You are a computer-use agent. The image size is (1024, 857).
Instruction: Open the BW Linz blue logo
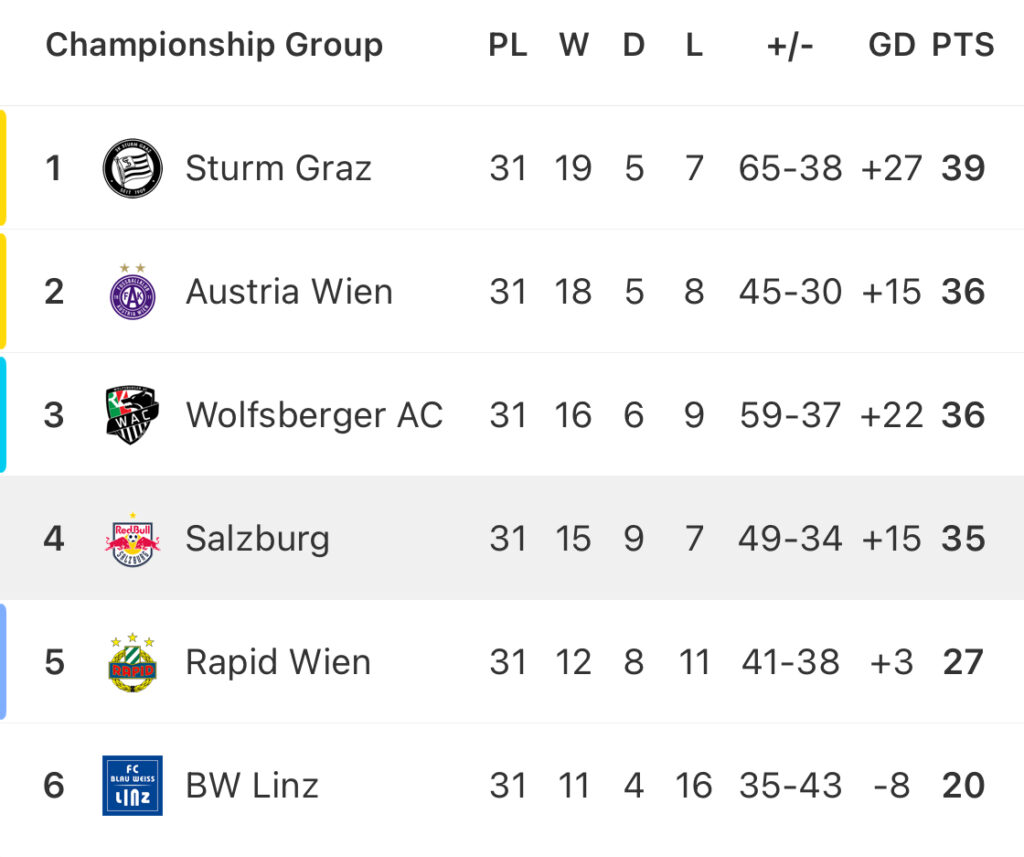(x=133, y=785)
